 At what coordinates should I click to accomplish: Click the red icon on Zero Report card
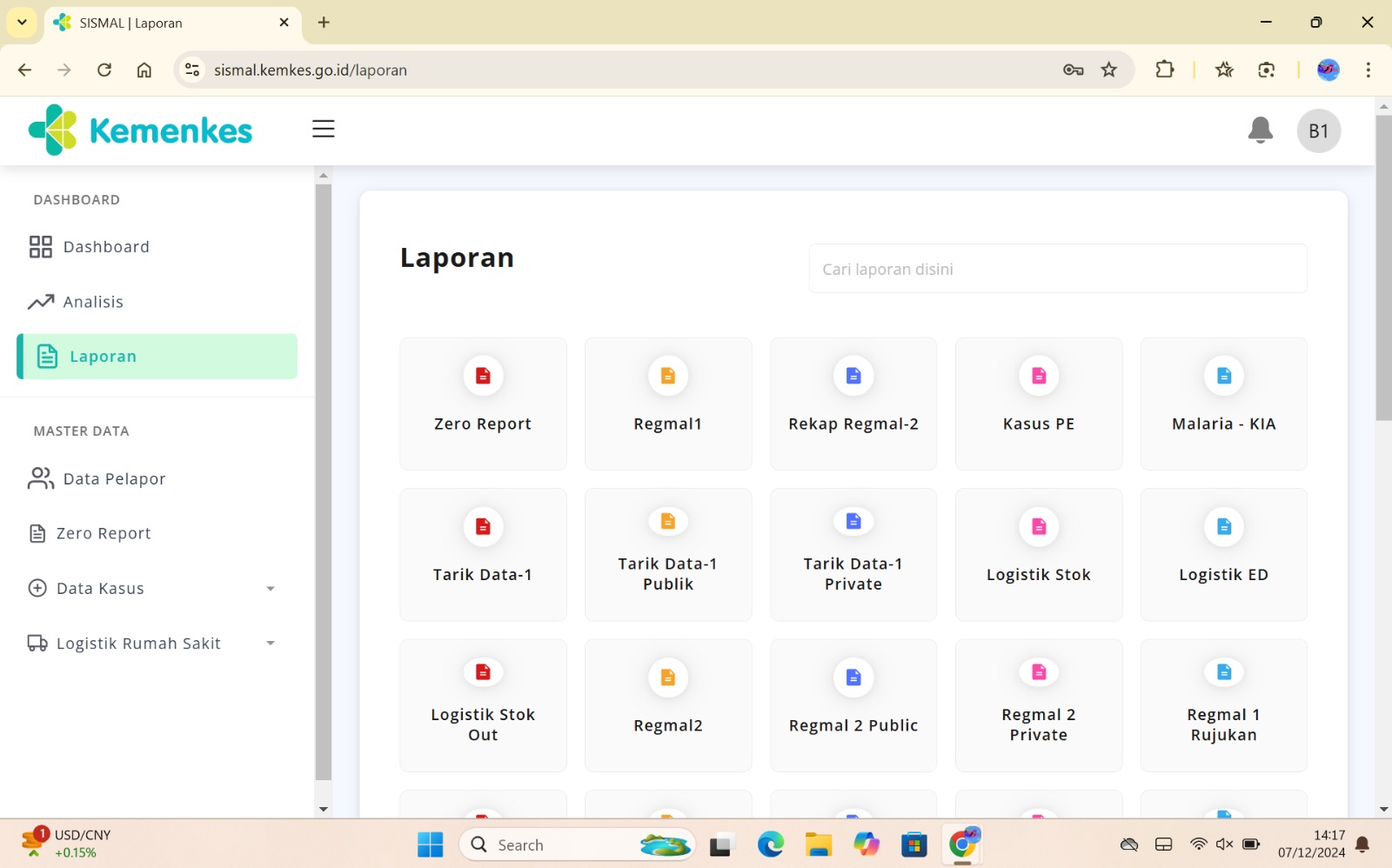(x=483, y=376)
